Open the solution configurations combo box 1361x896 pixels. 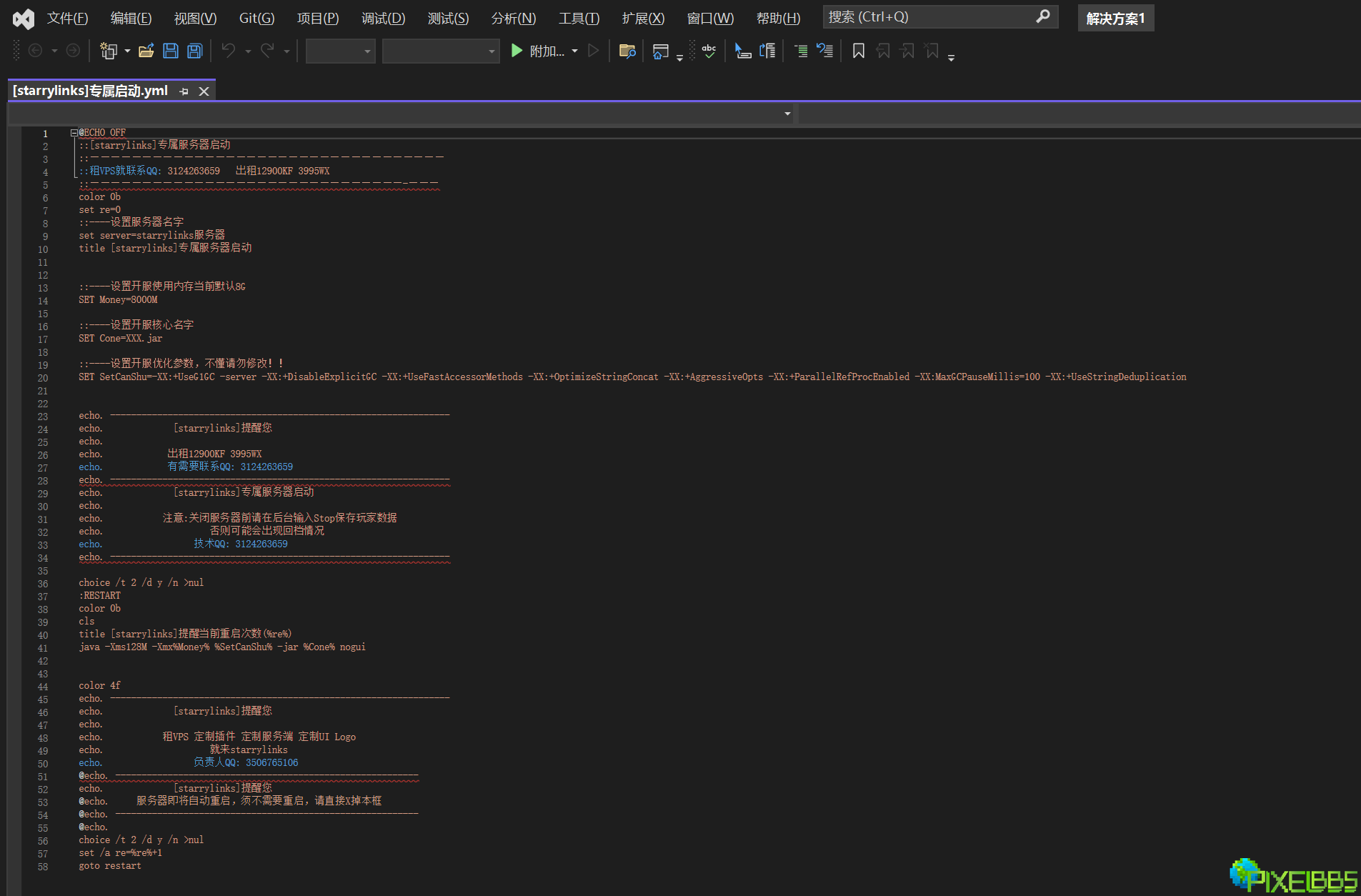pyautogui.click(x=341, y=51)
